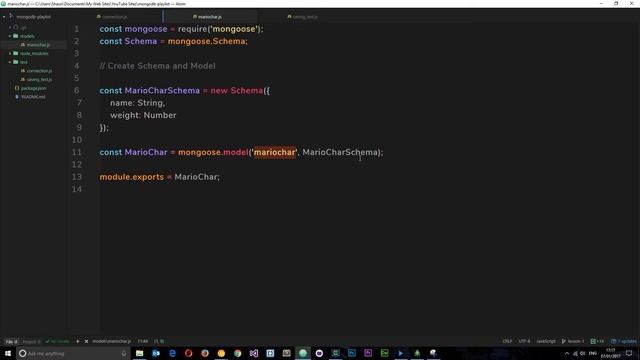Open Outlook from the taskbar
Viewport: 640px width, 360px height.
156,353
